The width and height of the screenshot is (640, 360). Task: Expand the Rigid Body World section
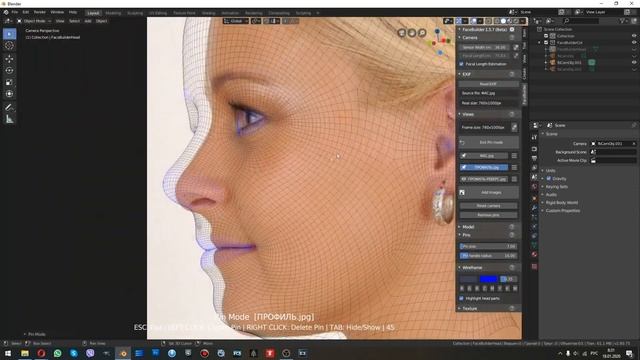click(x=561, y=202)
